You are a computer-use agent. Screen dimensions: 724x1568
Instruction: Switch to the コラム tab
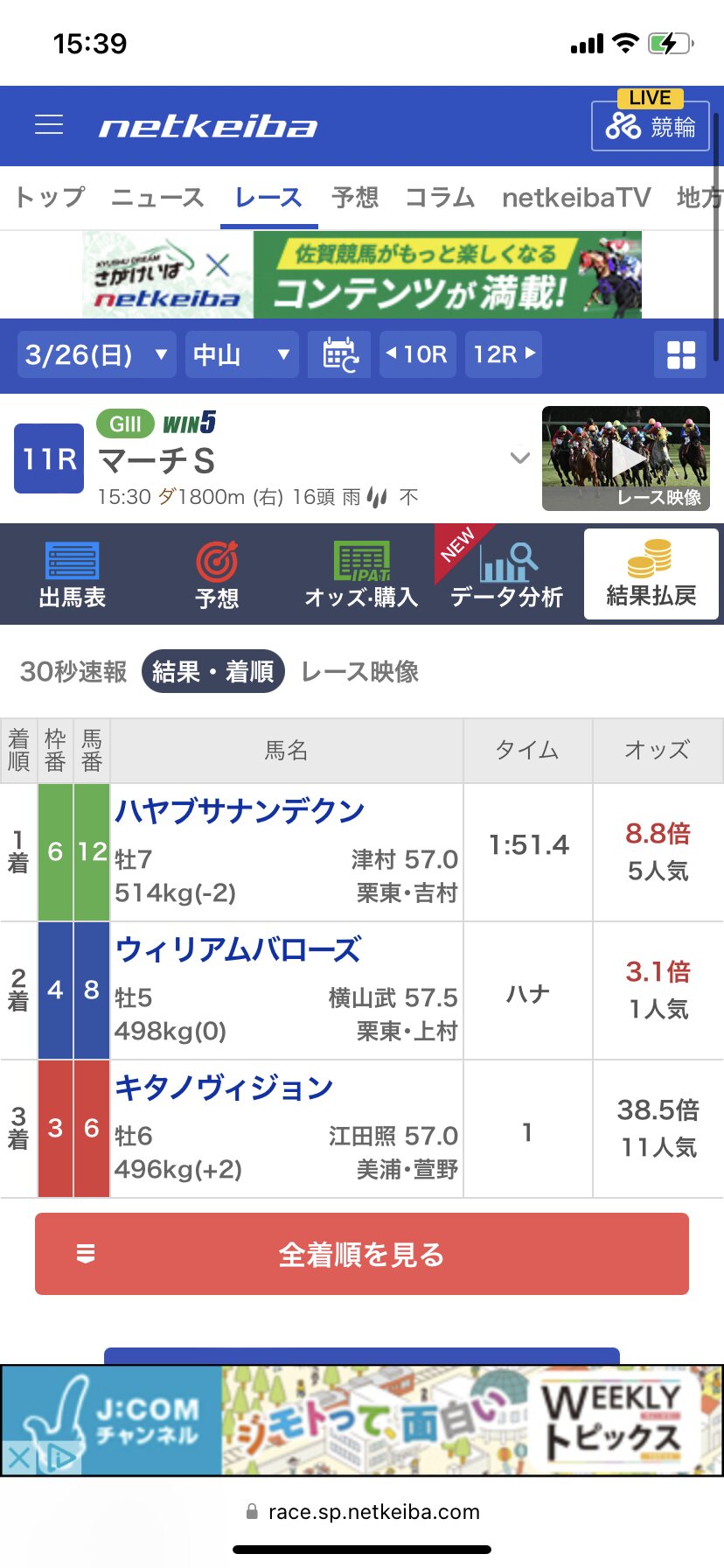pos(440,198)
